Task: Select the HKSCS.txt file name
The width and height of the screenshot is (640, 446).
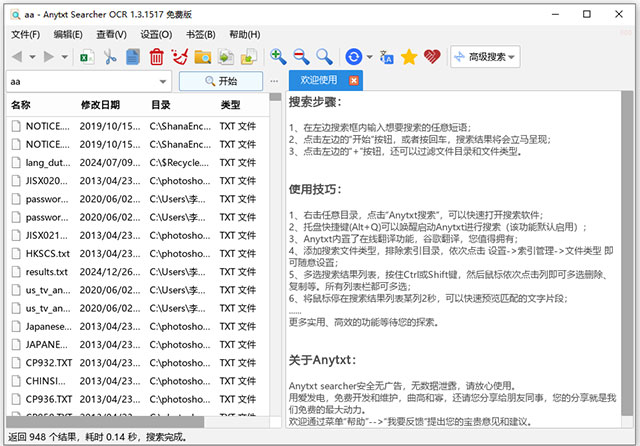Action: point(48,253)
